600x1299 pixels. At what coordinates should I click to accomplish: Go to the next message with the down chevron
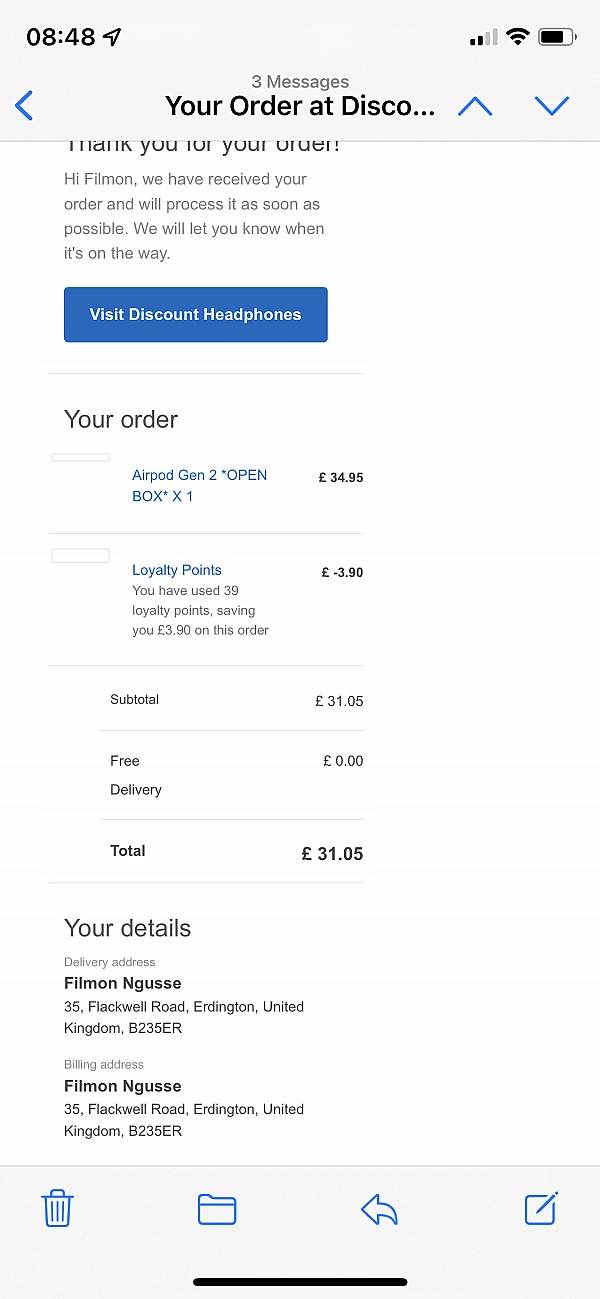click(552, 106)
